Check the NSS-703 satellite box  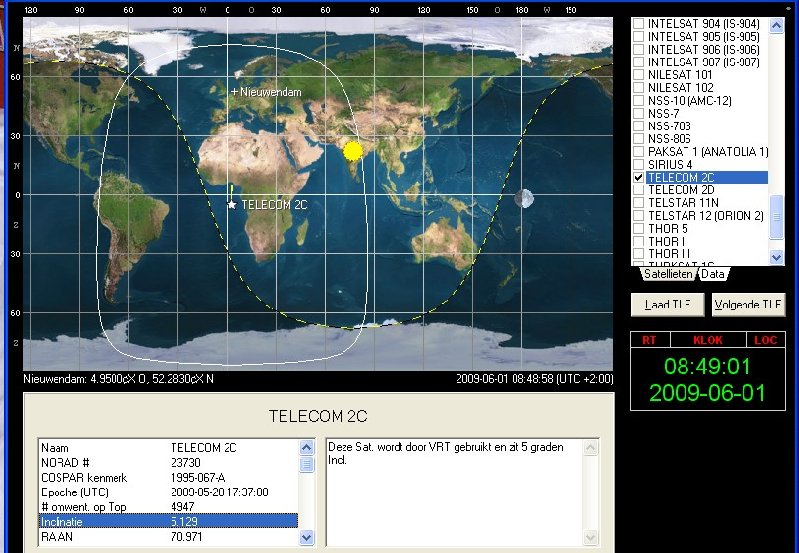click(638, 126)
